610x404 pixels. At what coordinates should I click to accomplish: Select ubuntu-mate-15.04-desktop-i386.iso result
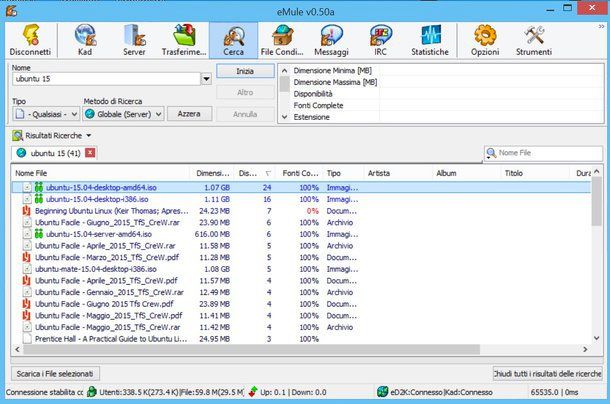click(x=301, y=269)
